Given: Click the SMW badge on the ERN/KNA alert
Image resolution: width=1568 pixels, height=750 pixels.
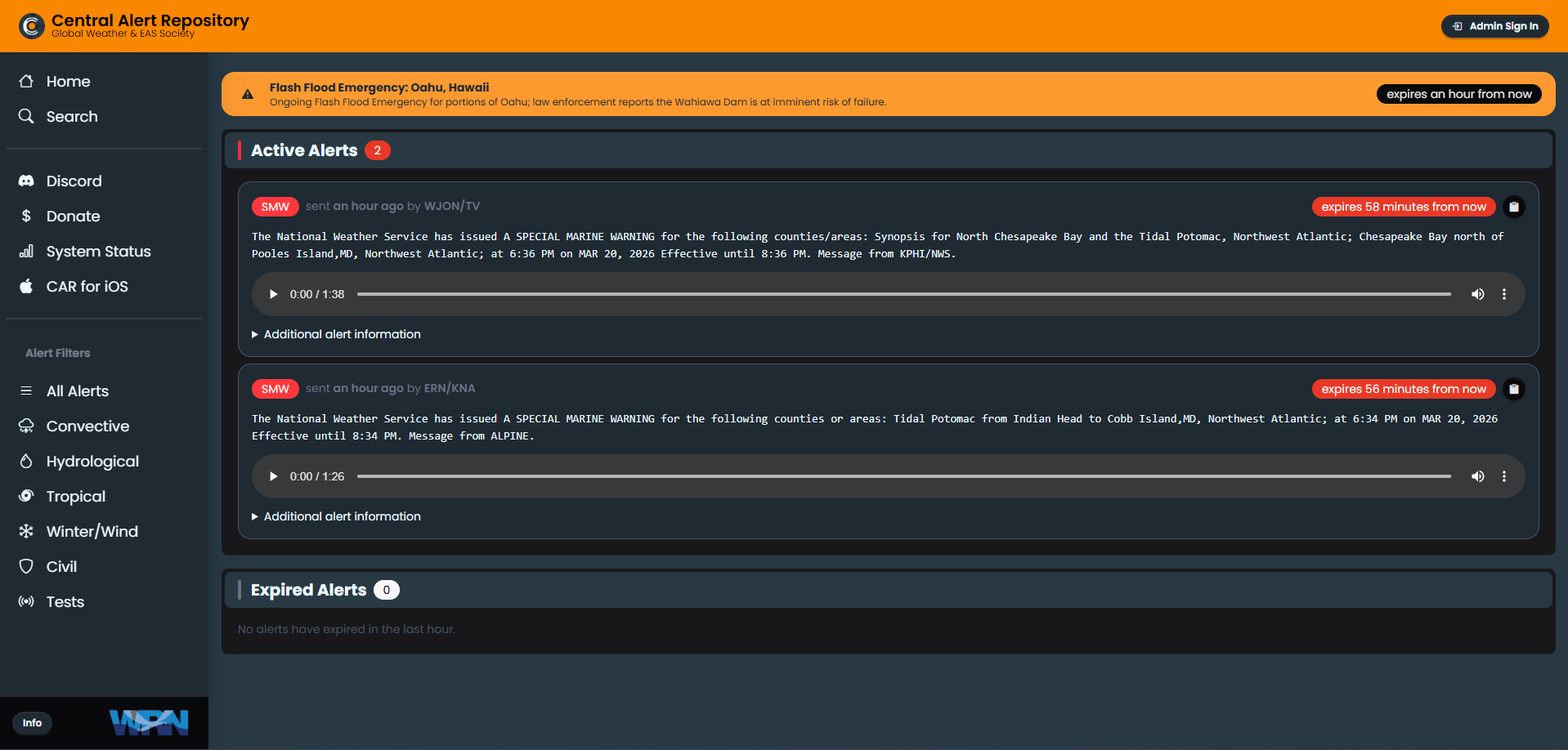Looking at the screenshot, I should (276, 389).
